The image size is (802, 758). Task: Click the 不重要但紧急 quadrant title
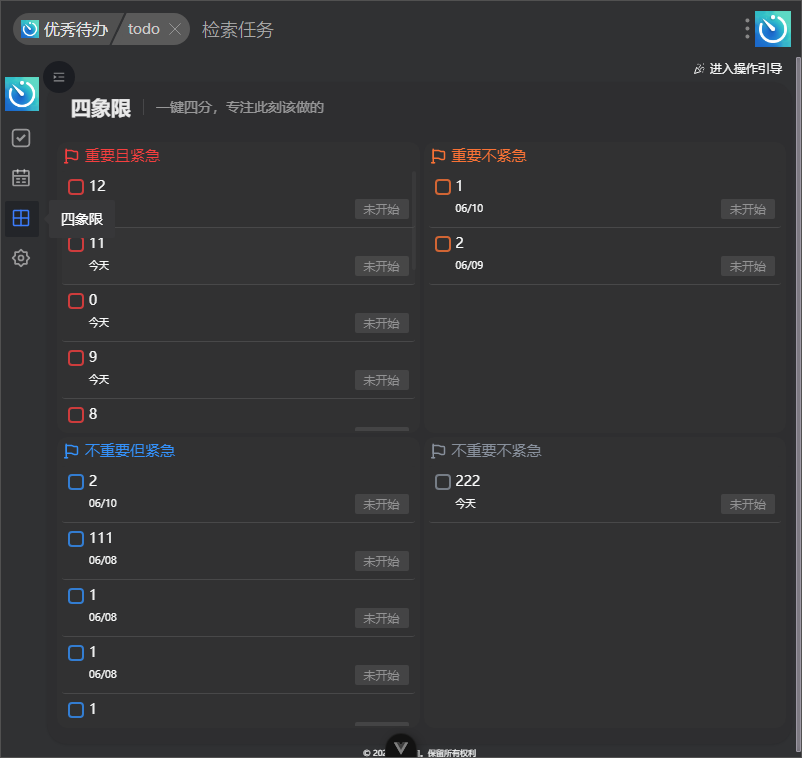(x=130, y=451)
